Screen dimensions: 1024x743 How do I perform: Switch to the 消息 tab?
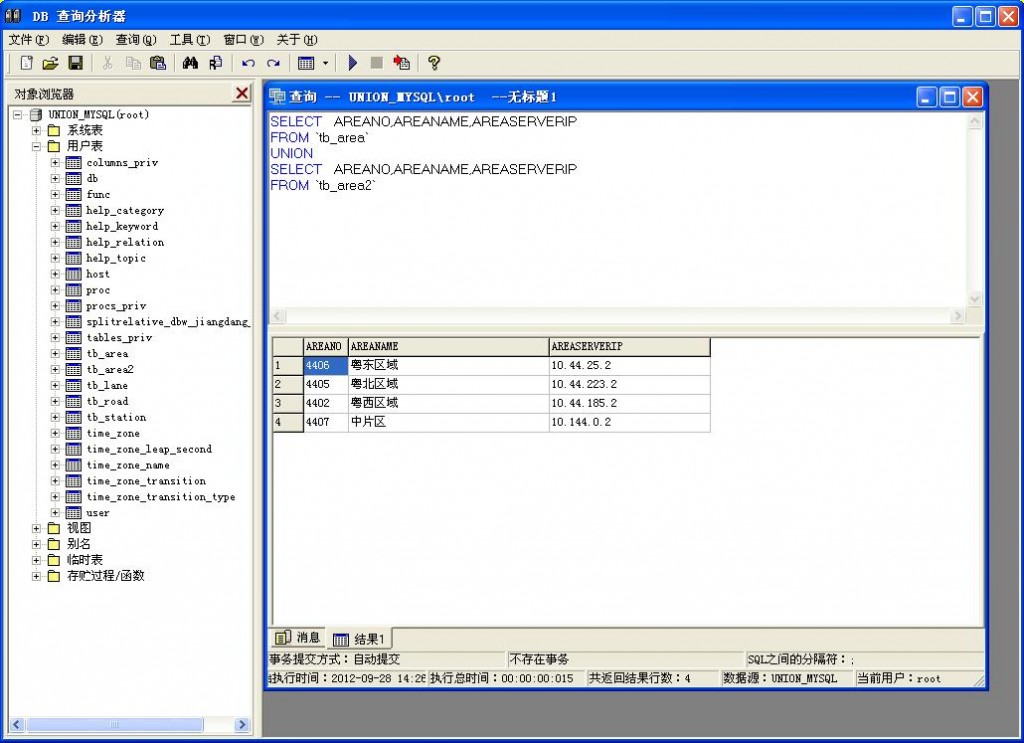tap(298, 638)
